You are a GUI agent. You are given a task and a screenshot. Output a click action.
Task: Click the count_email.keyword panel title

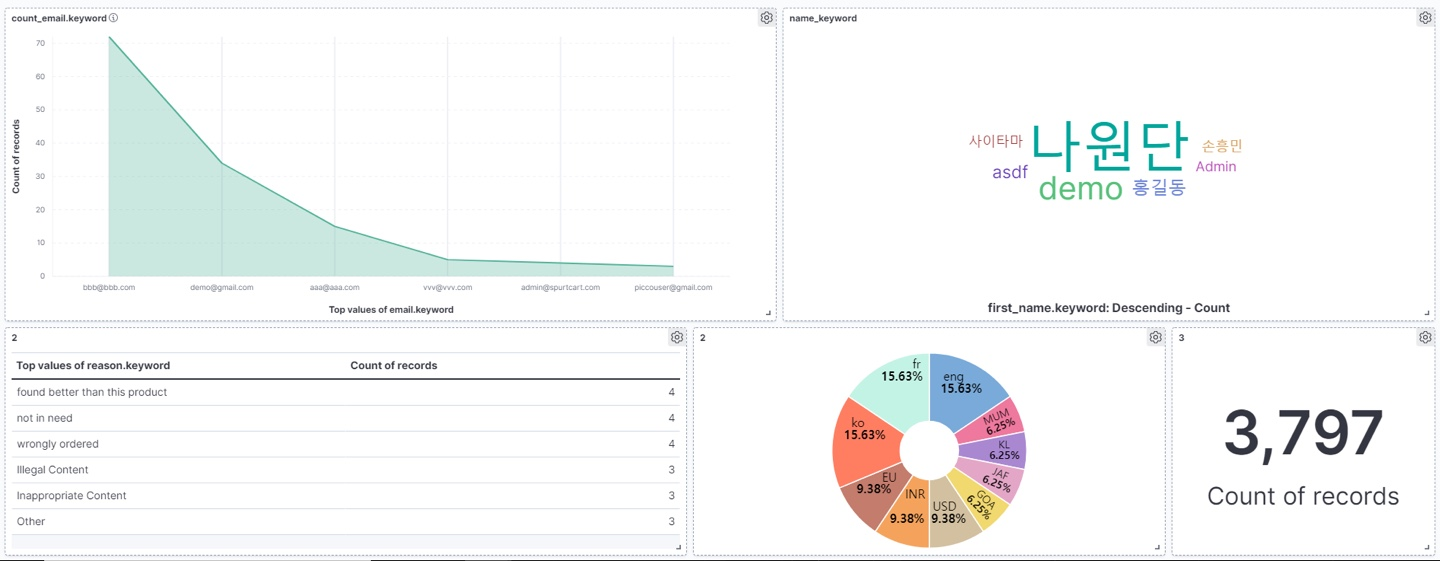[59, 18]
